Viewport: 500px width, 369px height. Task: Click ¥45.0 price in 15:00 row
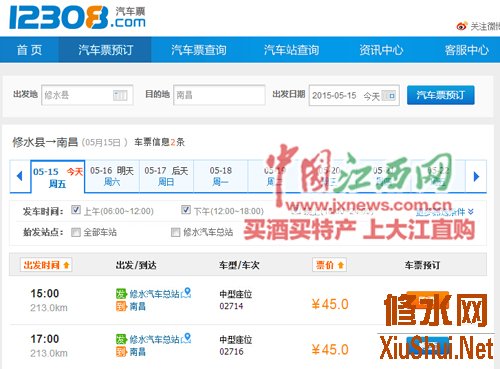tap(330, 304)
